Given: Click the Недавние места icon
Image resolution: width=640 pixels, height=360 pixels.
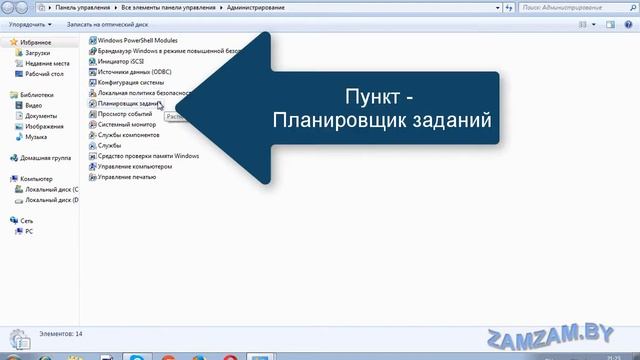Looking at the screenshot, I should click(x=19, y=63).
